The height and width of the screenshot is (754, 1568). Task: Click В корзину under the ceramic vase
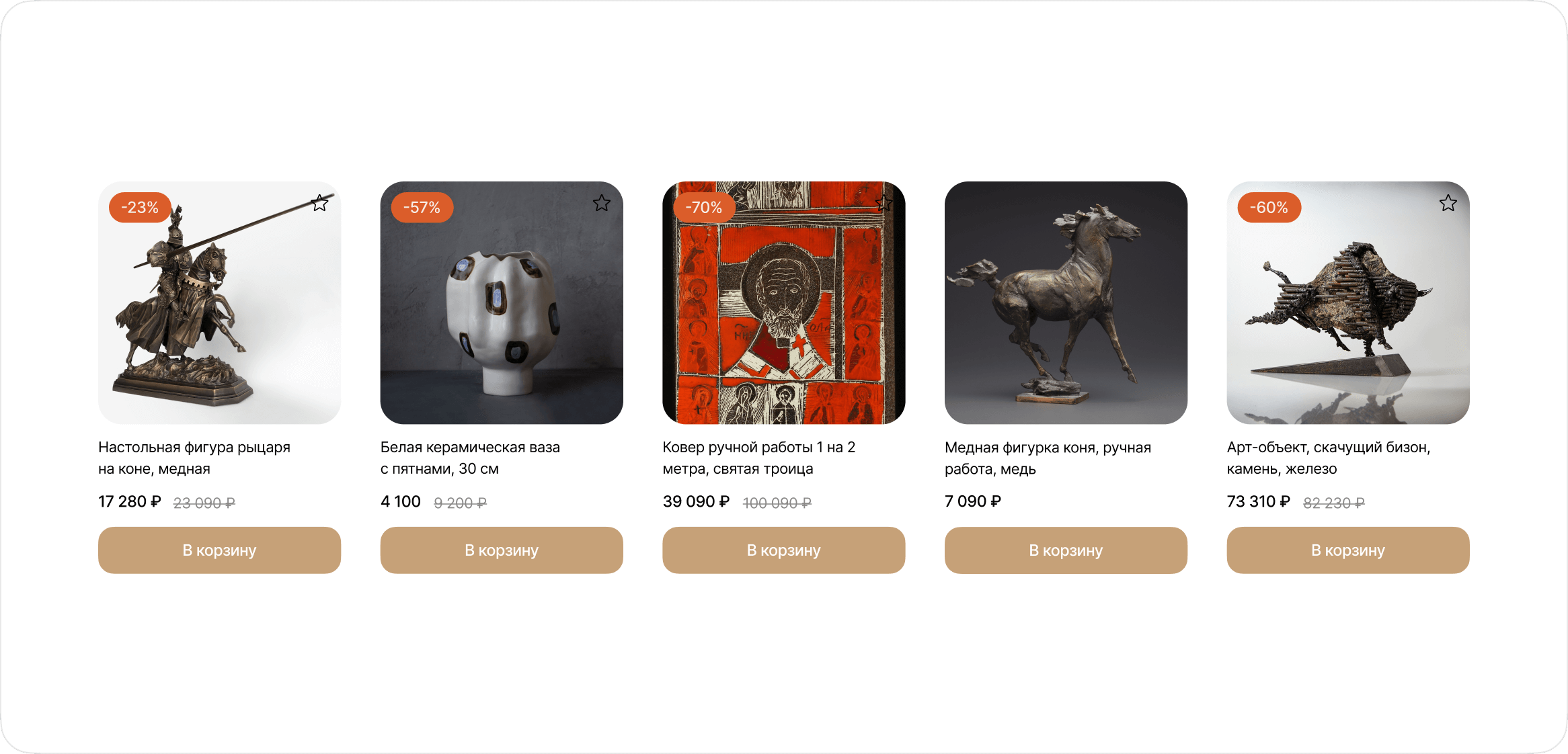(502, 550)
